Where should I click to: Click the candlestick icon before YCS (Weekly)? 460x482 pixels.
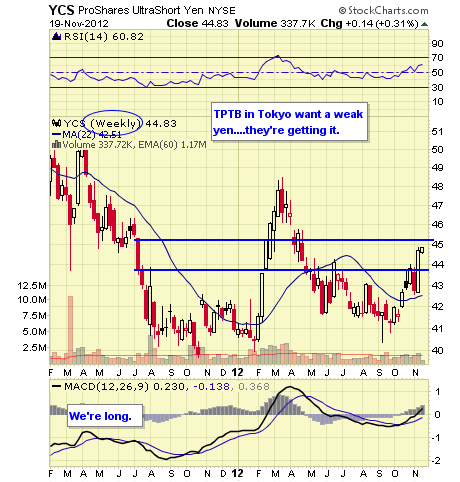tap(56, 123)
